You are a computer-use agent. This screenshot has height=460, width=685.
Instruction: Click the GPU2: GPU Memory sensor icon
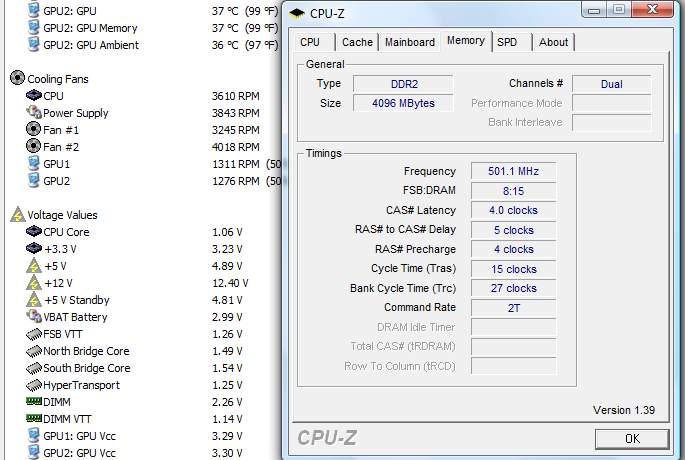(x=33, y=28)
